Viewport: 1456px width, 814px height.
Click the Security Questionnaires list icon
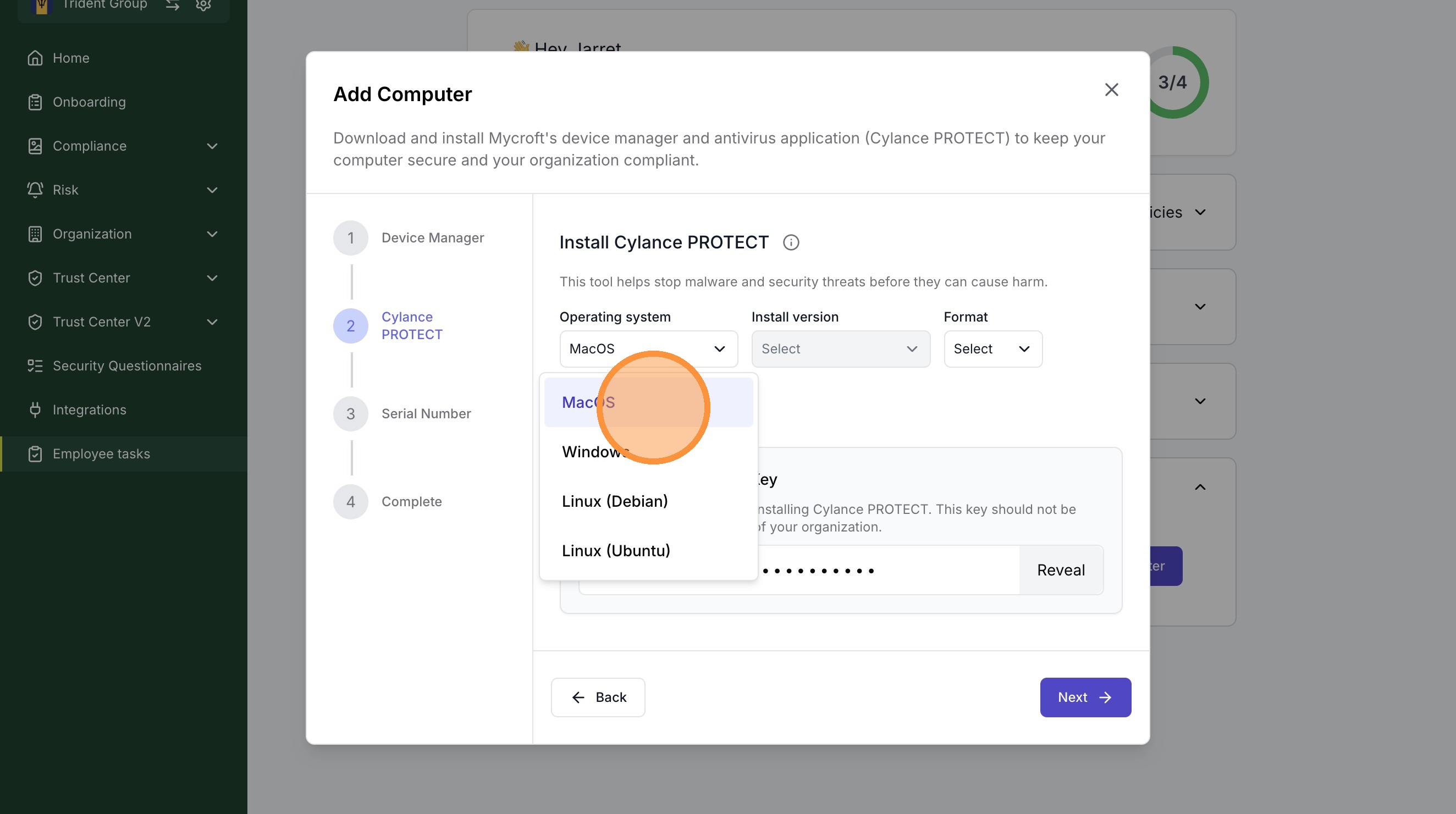coord(35,366)
